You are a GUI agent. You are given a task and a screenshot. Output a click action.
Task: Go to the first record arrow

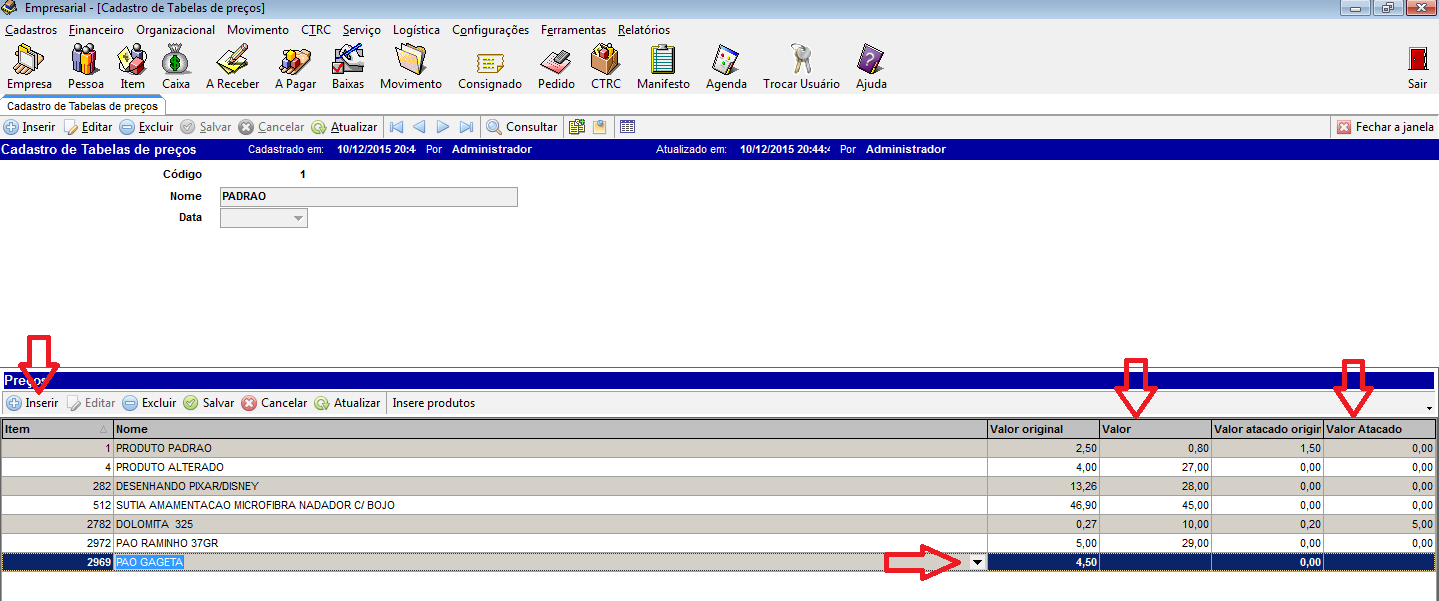point(396,127)
